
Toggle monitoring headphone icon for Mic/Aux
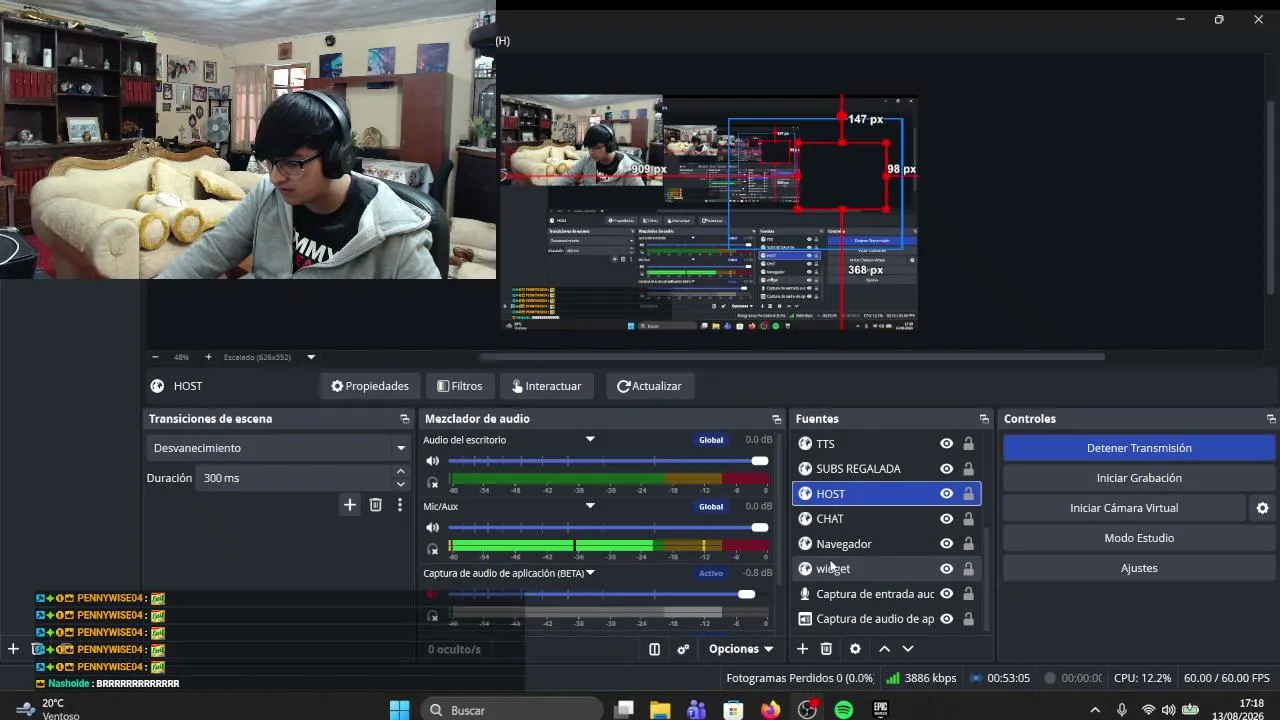pyautogui.click(x=432, y=549)
